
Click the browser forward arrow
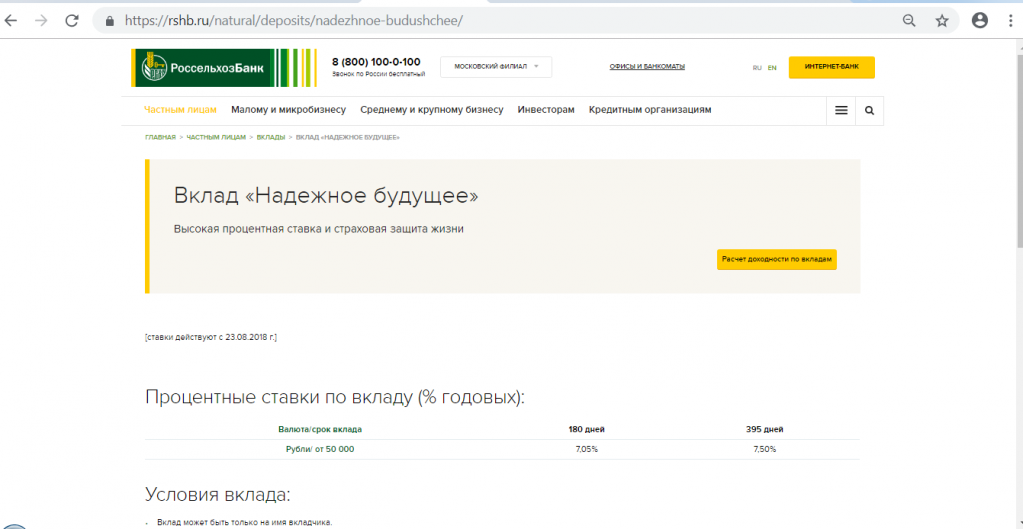[x=42, y=20]
